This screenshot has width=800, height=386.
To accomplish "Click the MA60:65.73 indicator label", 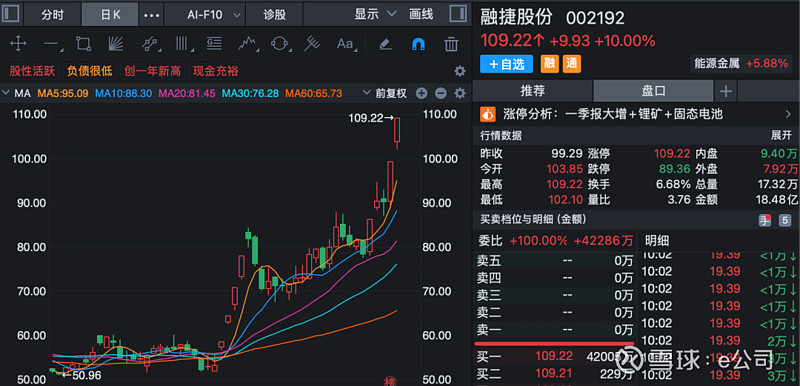I will (314, 93).
